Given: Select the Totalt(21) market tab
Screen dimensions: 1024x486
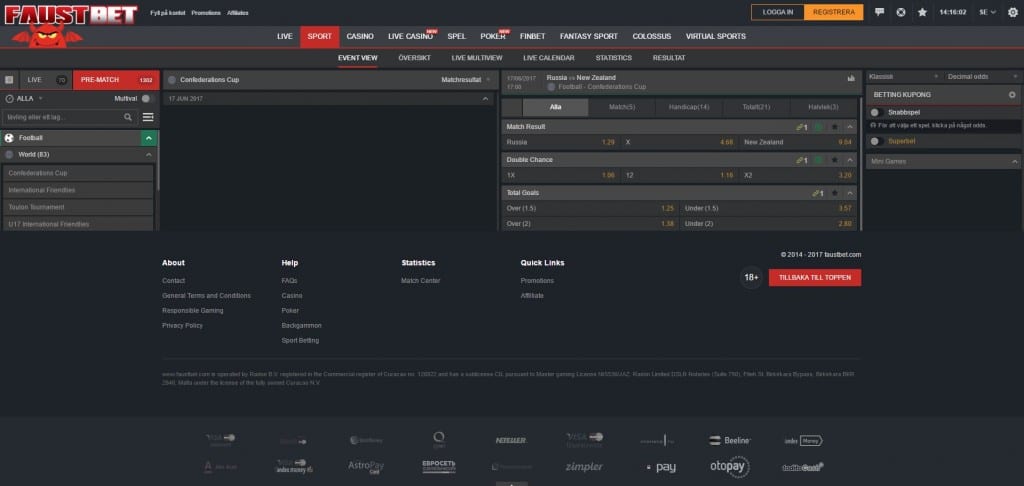Looking at the screenshot, I should pos(756,107).
